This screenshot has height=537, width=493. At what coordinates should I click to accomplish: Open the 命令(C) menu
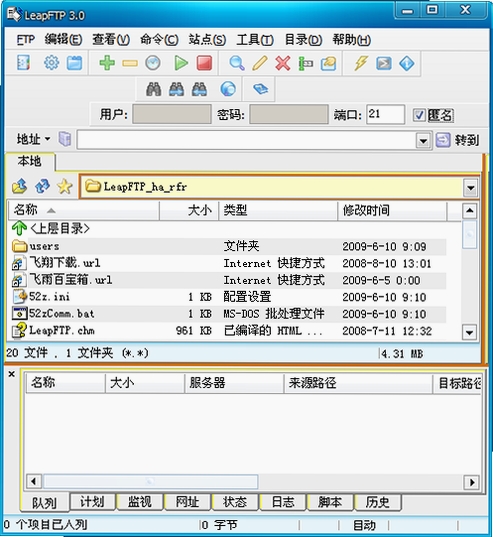pos(159,40)
